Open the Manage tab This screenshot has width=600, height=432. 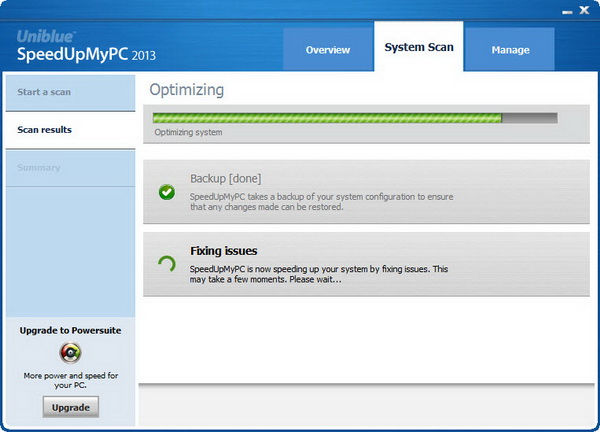pos(510,49)
